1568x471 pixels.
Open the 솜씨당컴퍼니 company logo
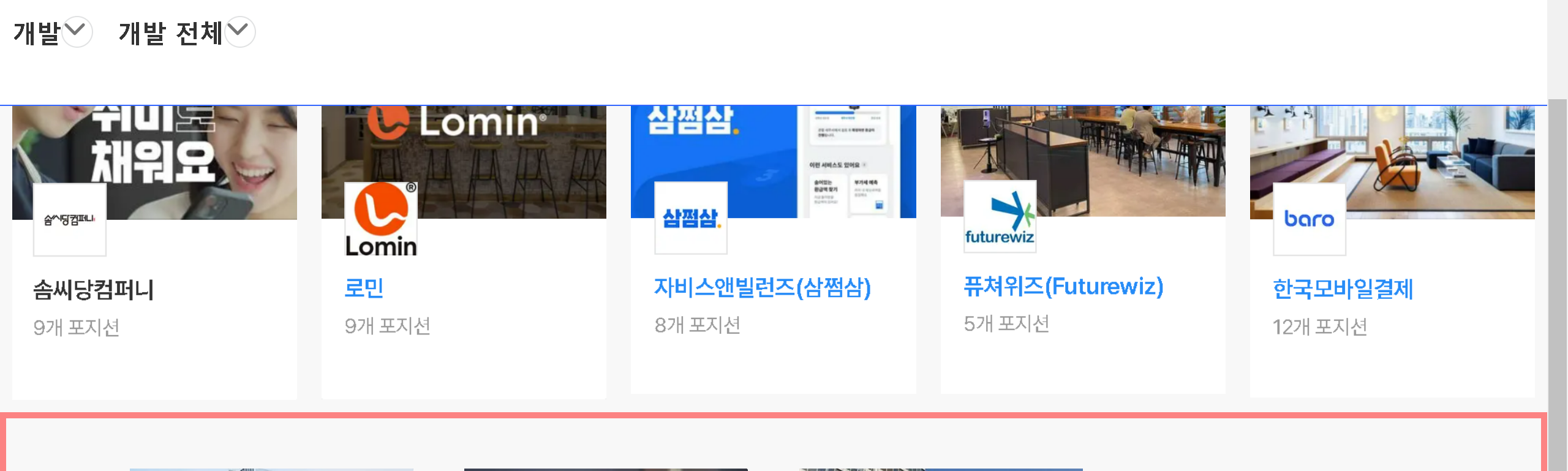(x=69, y=219)
